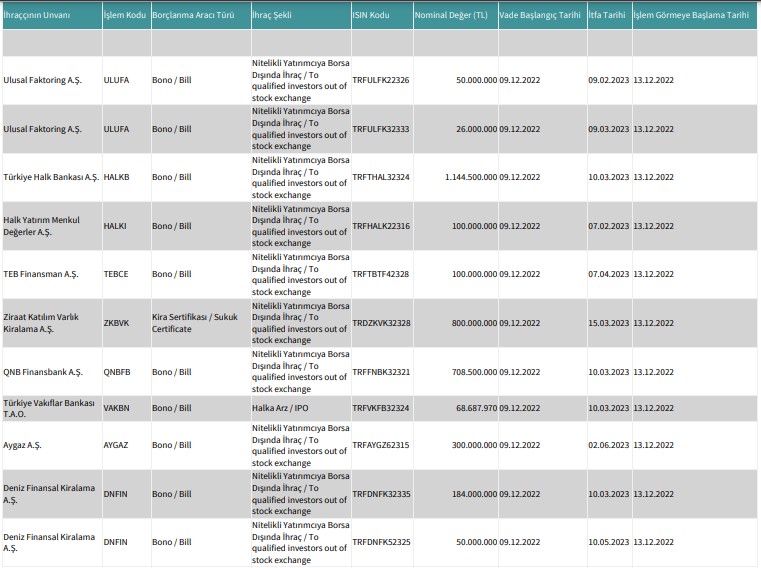Select ISIN code TRFTBTF42328
Screen dimensions: 761x568
tap(381, 274)
